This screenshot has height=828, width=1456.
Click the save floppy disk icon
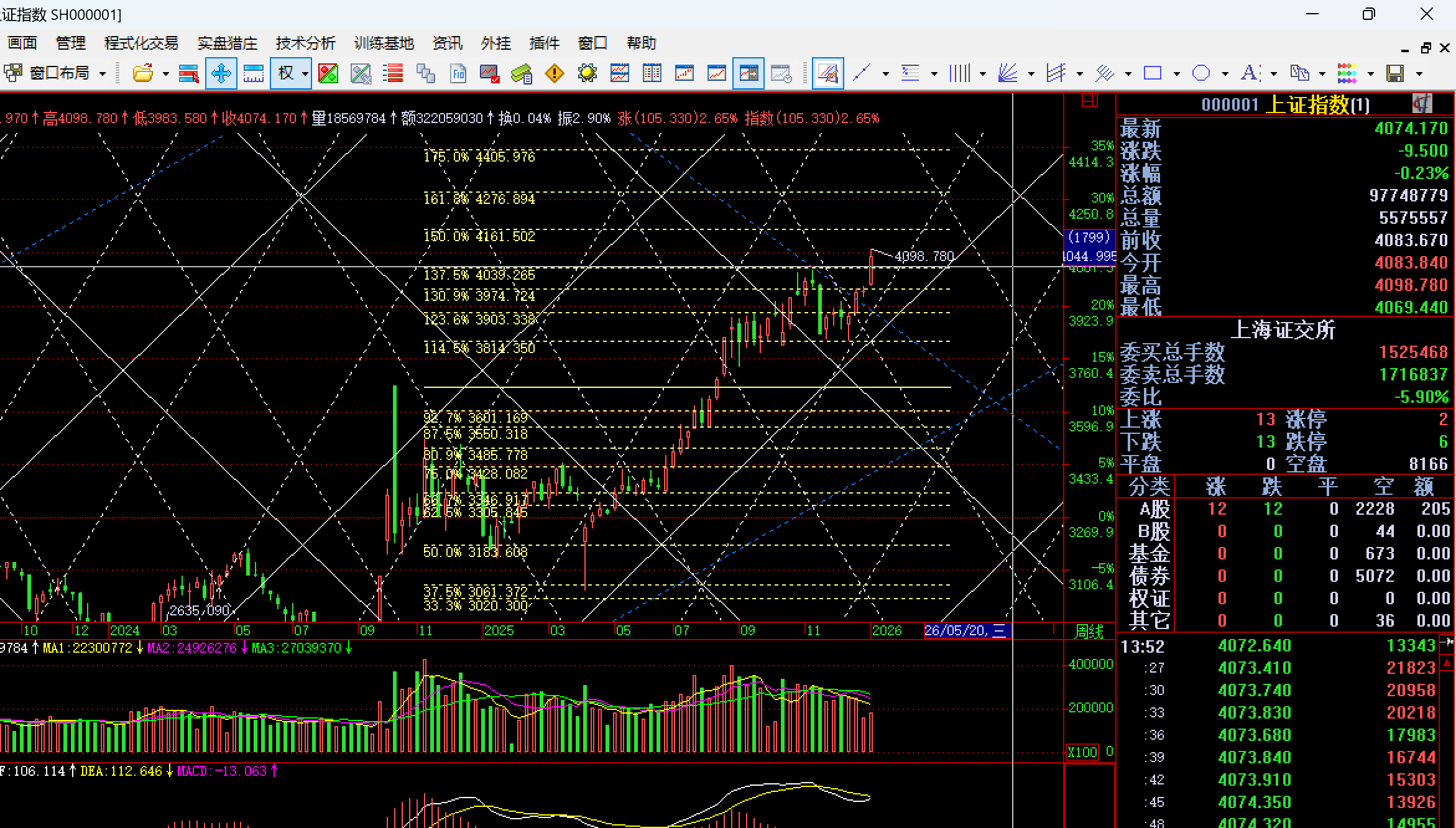(1395, 73)
